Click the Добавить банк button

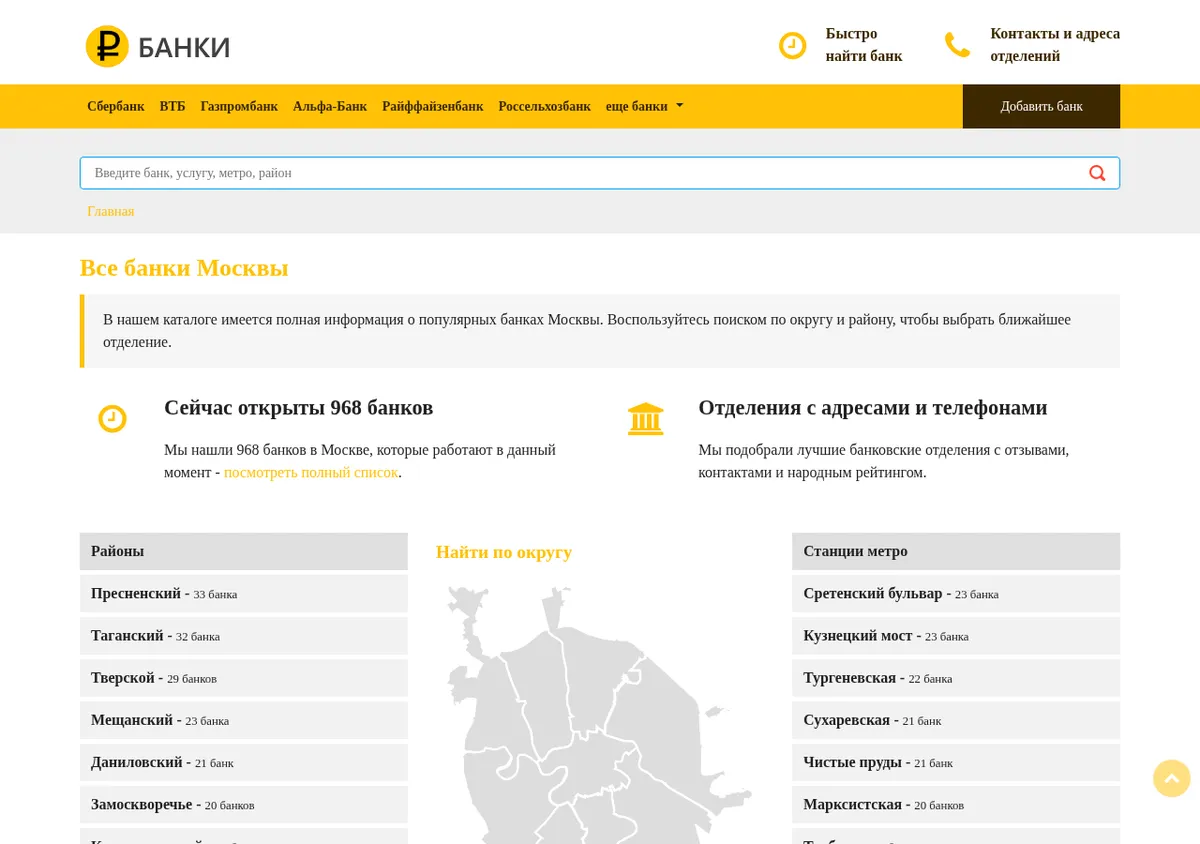1041,106
